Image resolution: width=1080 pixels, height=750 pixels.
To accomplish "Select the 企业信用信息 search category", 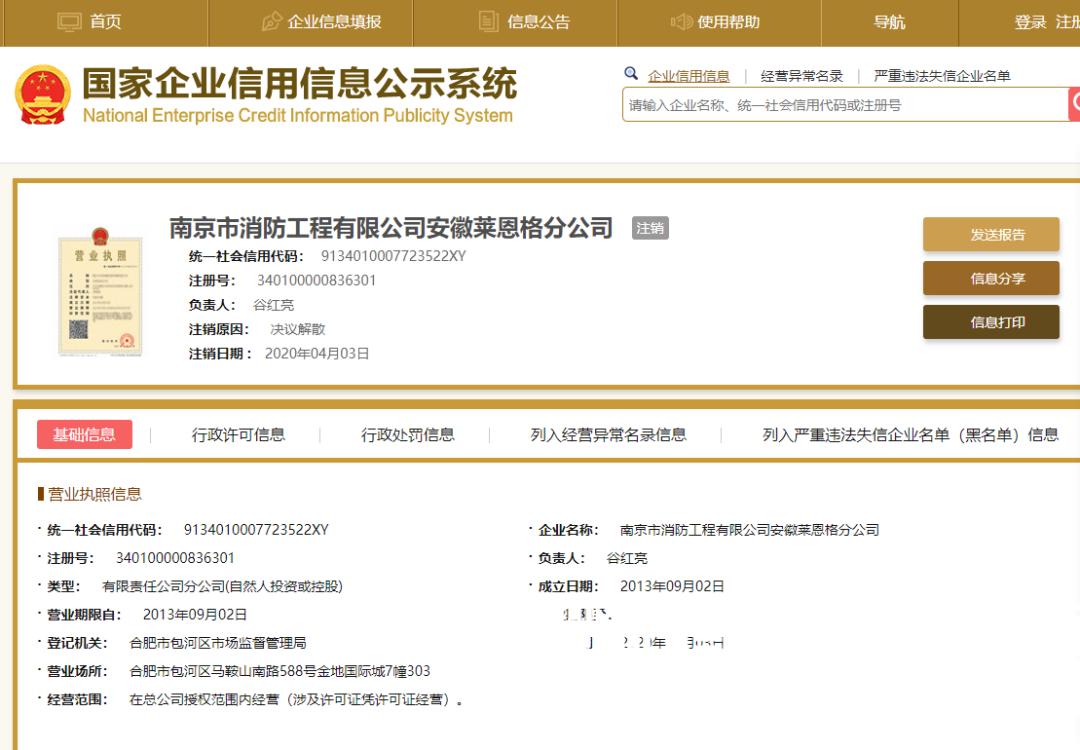I will click(x=688, y=76).
